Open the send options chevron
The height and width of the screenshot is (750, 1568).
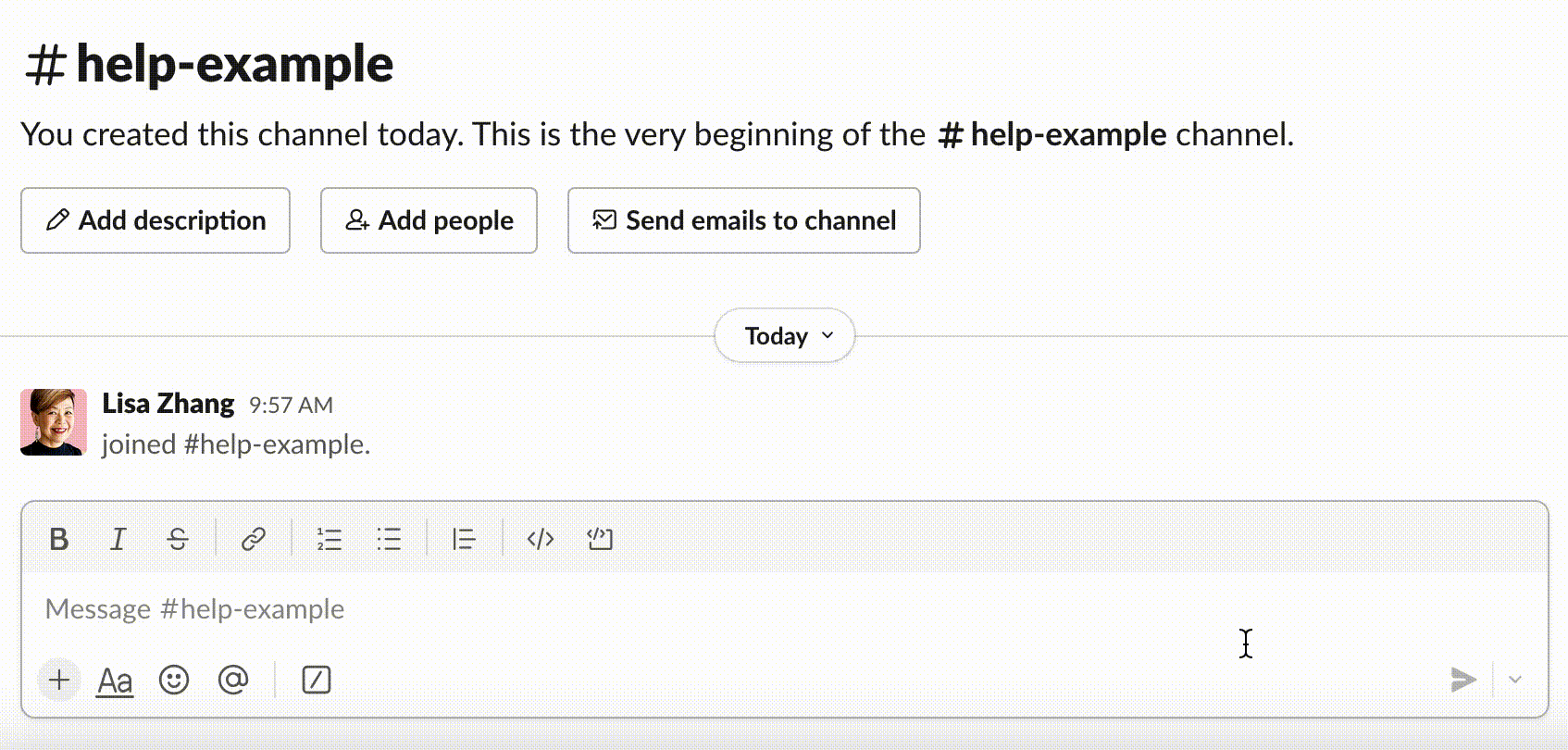[x=1515, y=681]
